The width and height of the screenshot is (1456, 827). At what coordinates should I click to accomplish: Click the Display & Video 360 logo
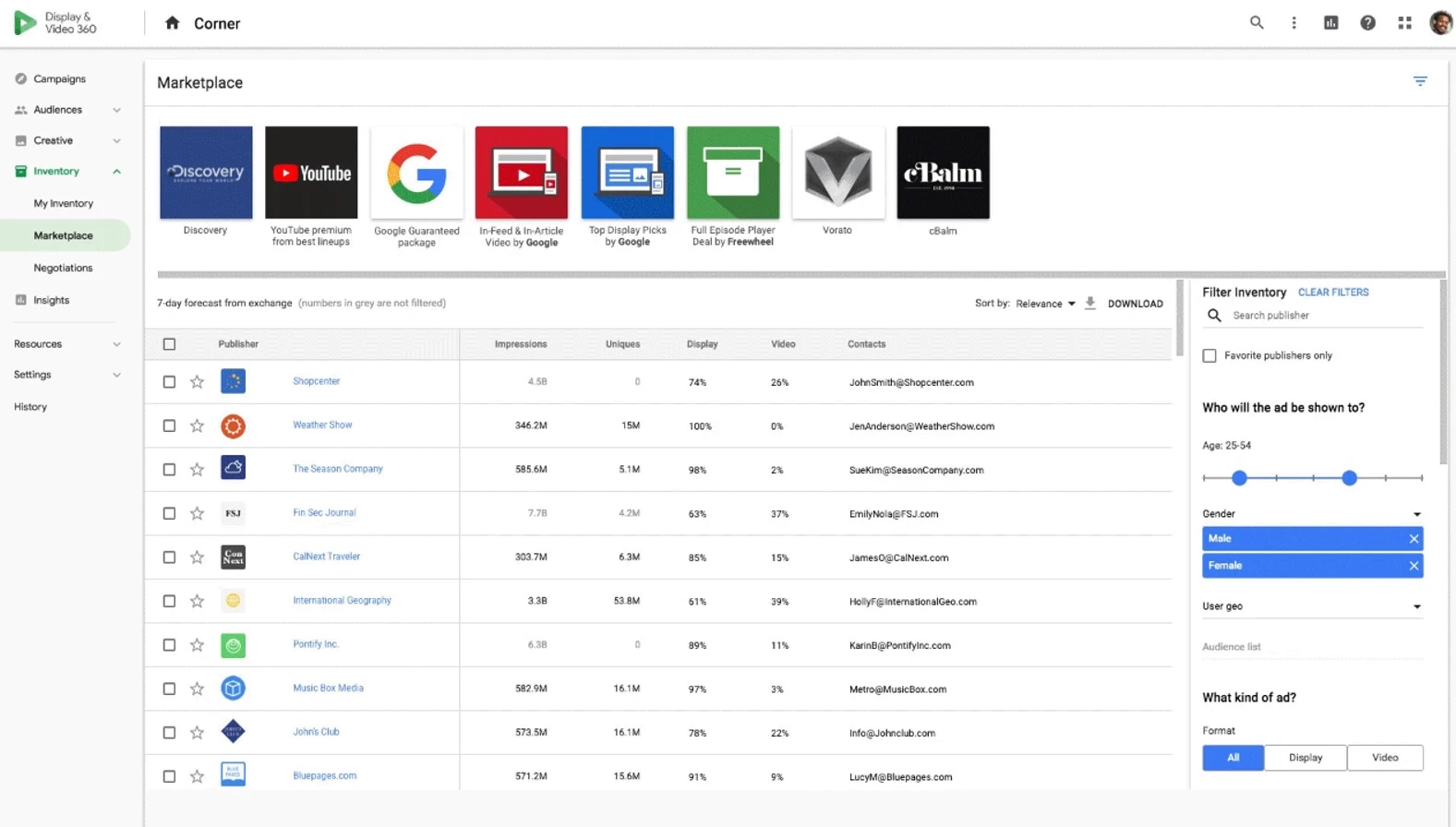[55, 23]
